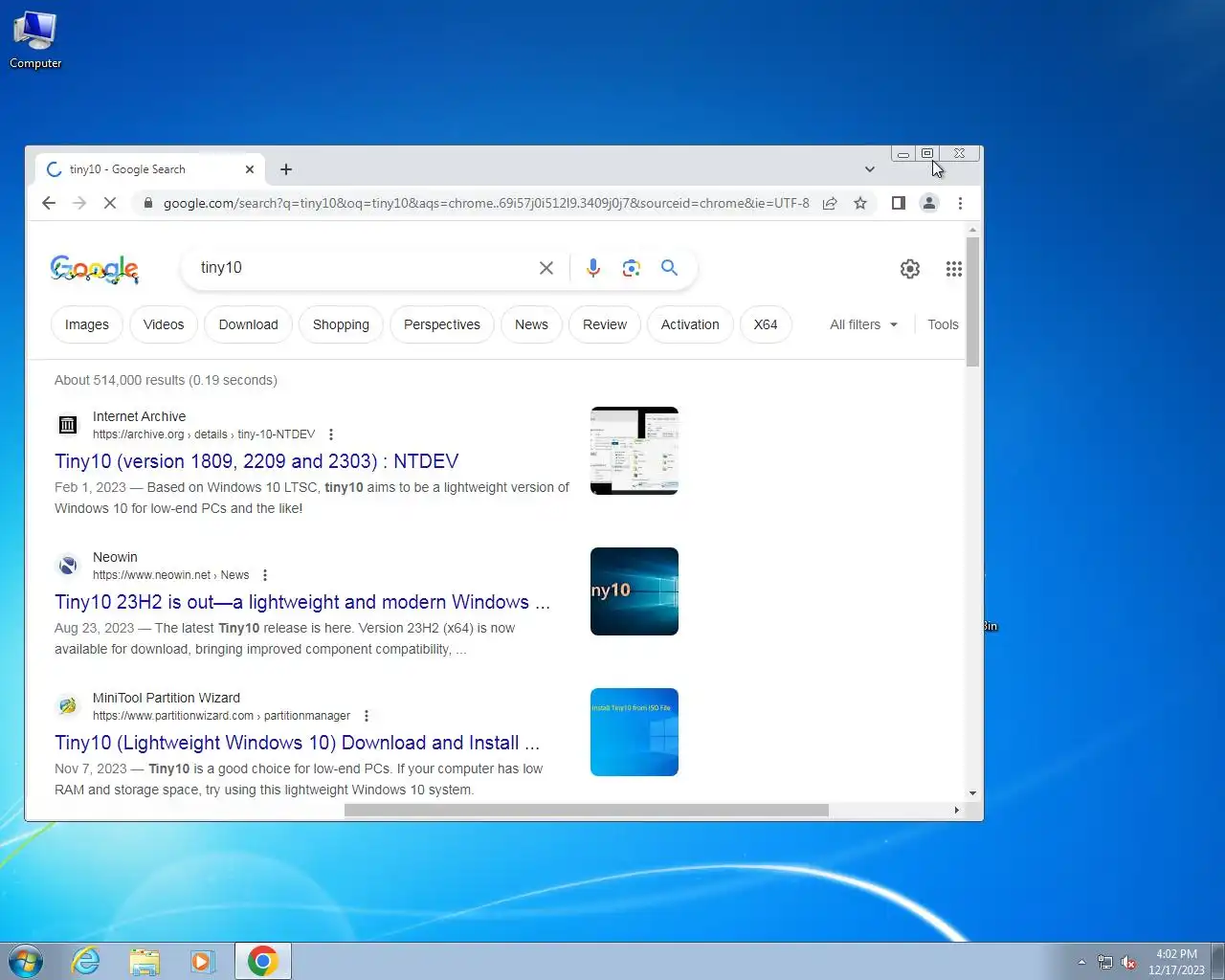Filter results by Videos

[164, 324]
